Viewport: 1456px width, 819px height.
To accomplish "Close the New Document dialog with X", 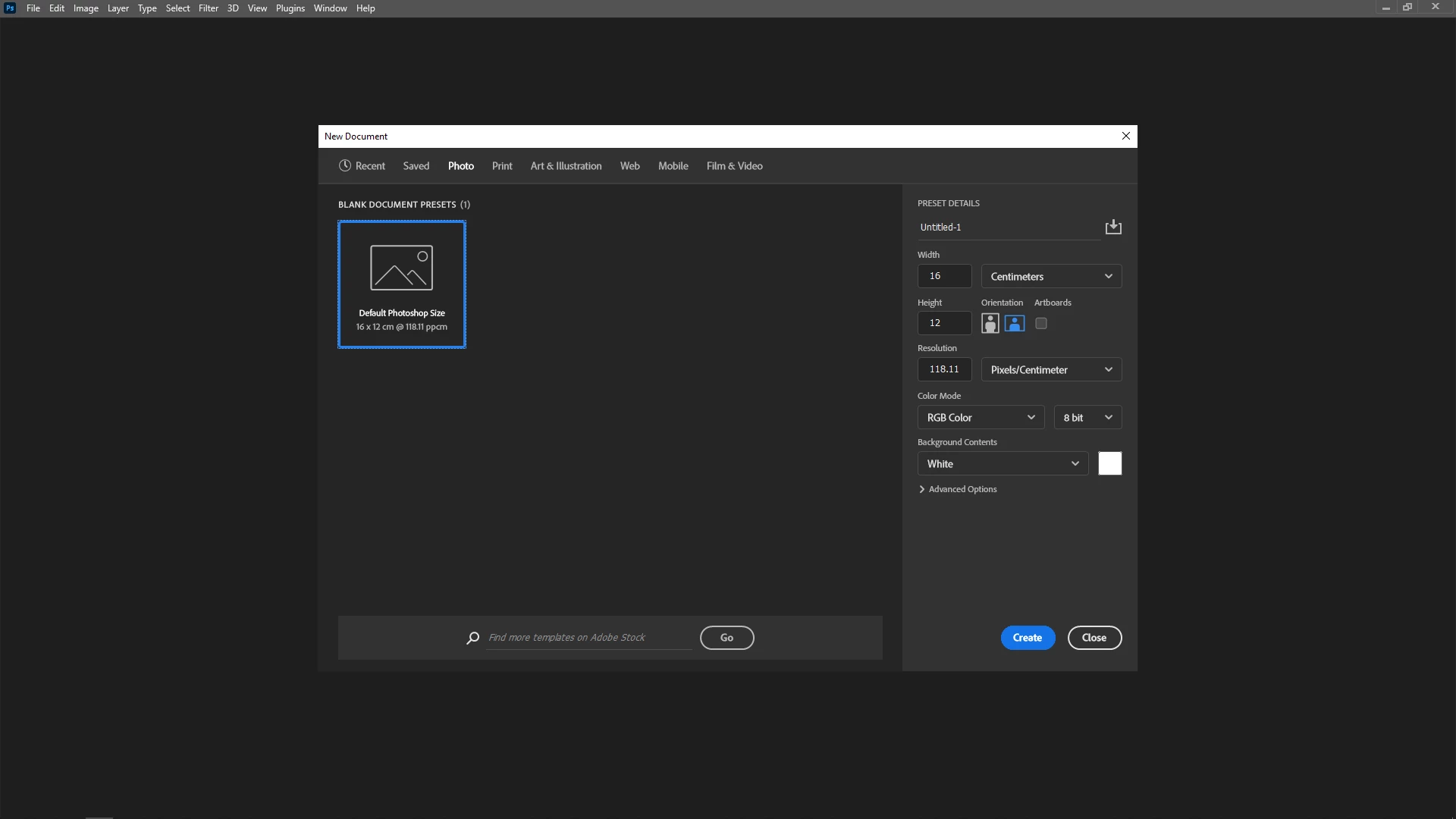I will [1125, 136].
